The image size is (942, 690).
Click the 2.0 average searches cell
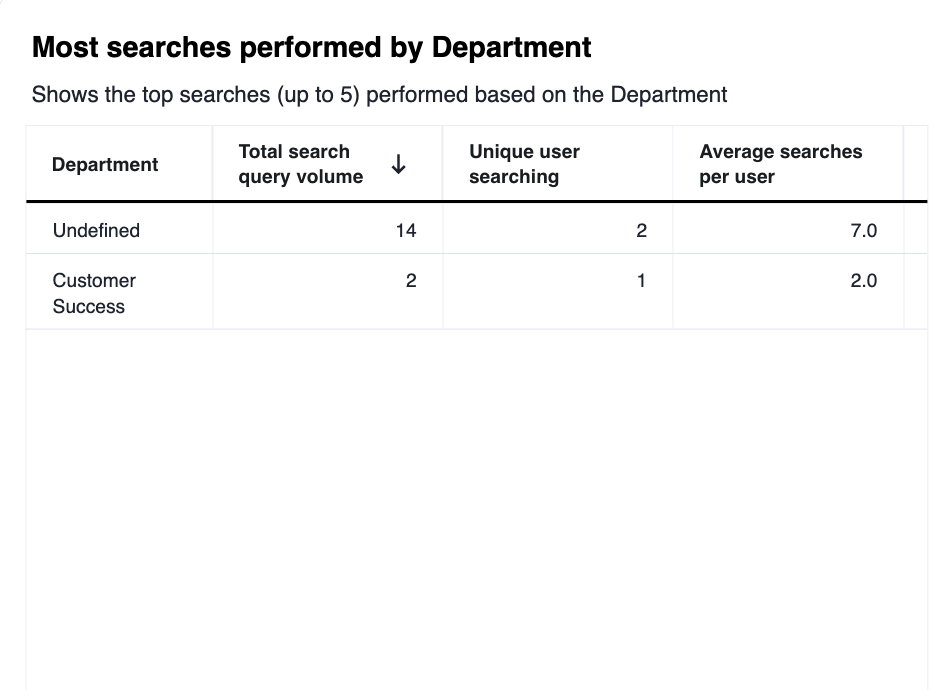(863, 281)
